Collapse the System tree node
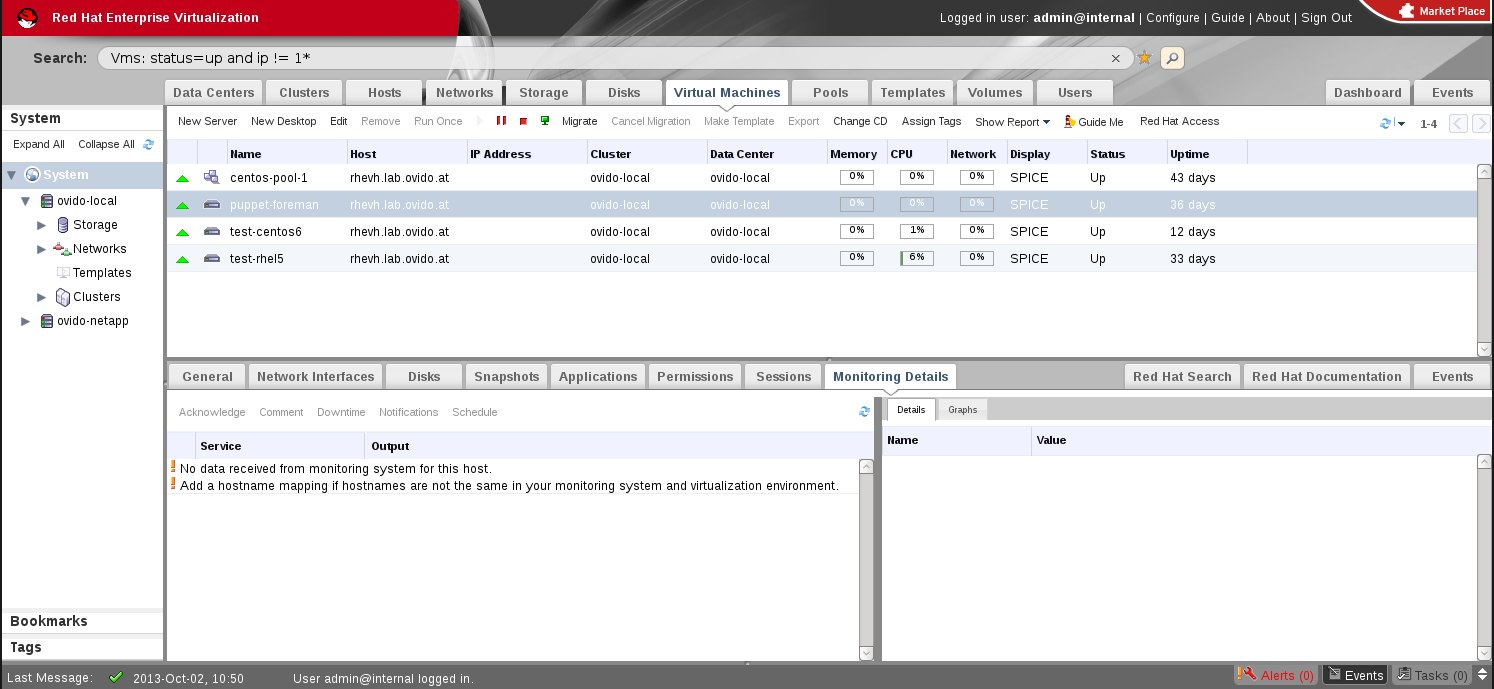 (11, 175)
